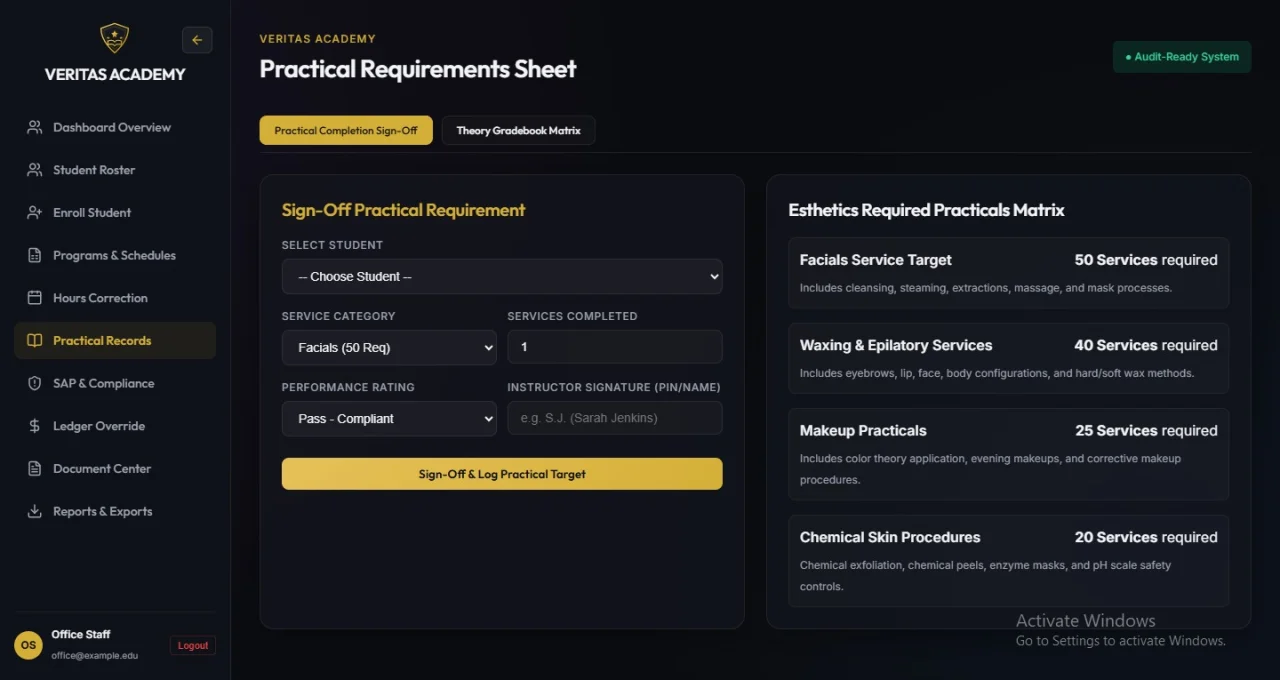
Task: Click the Instructor Signature input field
Action: [x=615, y=418]
